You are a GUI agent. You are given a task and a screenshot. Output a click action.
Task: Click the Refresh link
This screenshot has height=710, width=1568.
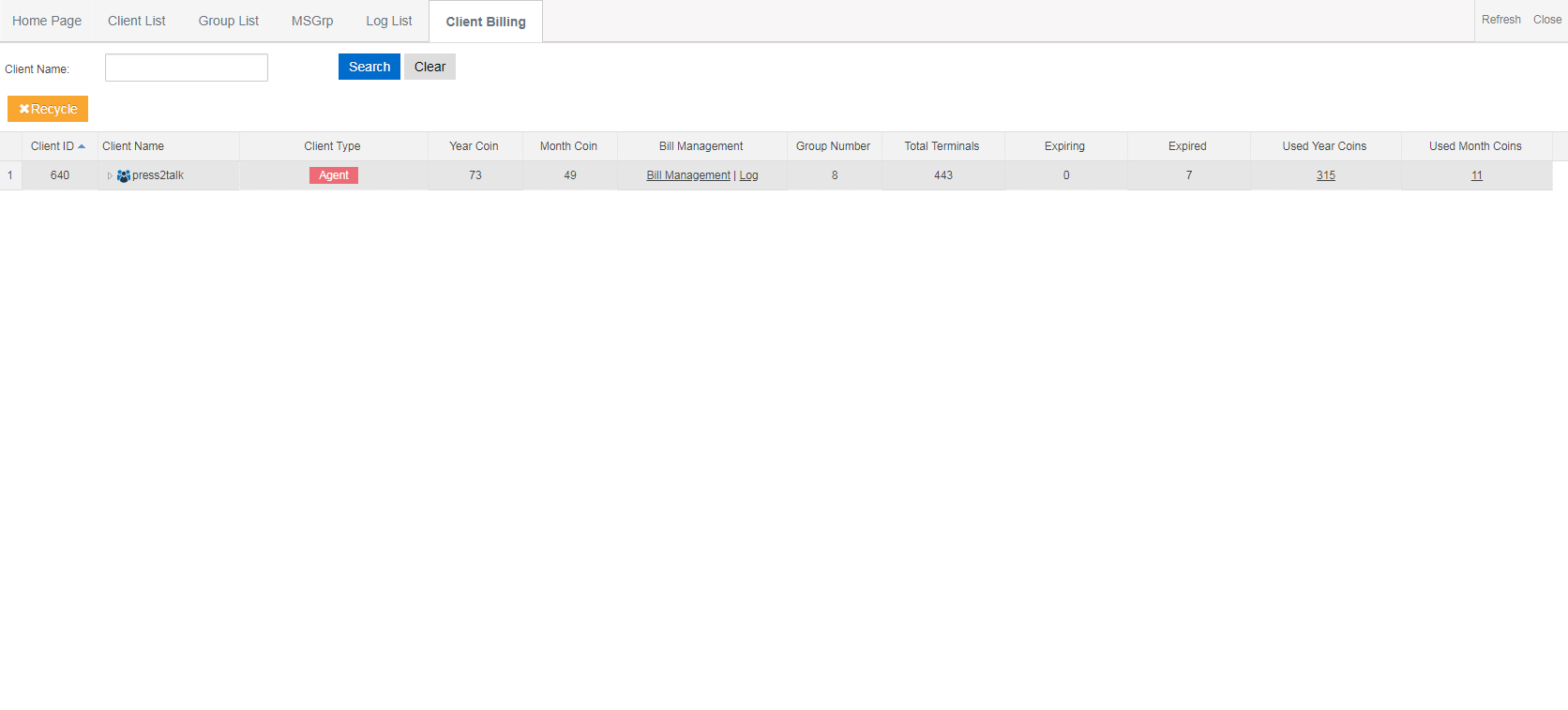(x=1500, y=20)
